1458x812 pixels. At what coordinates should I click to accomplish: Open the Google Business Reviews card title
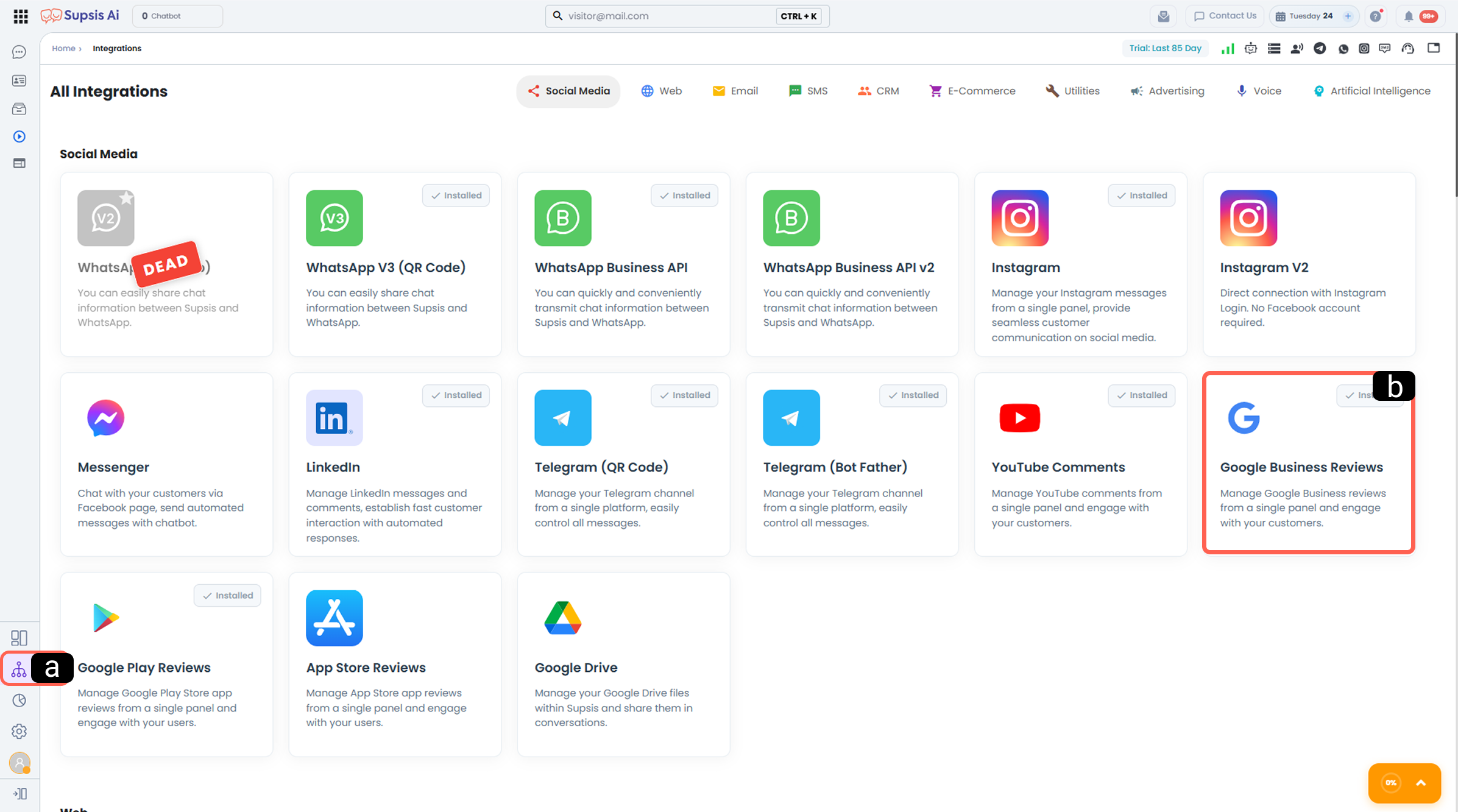1301,467
